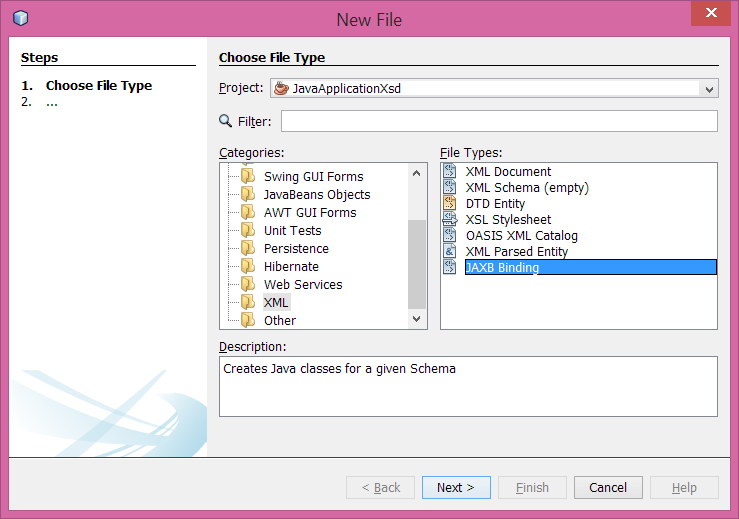The image size is (739, 519).
Task: Click the JAXB Binding file icon
Action: coord(450,267)
